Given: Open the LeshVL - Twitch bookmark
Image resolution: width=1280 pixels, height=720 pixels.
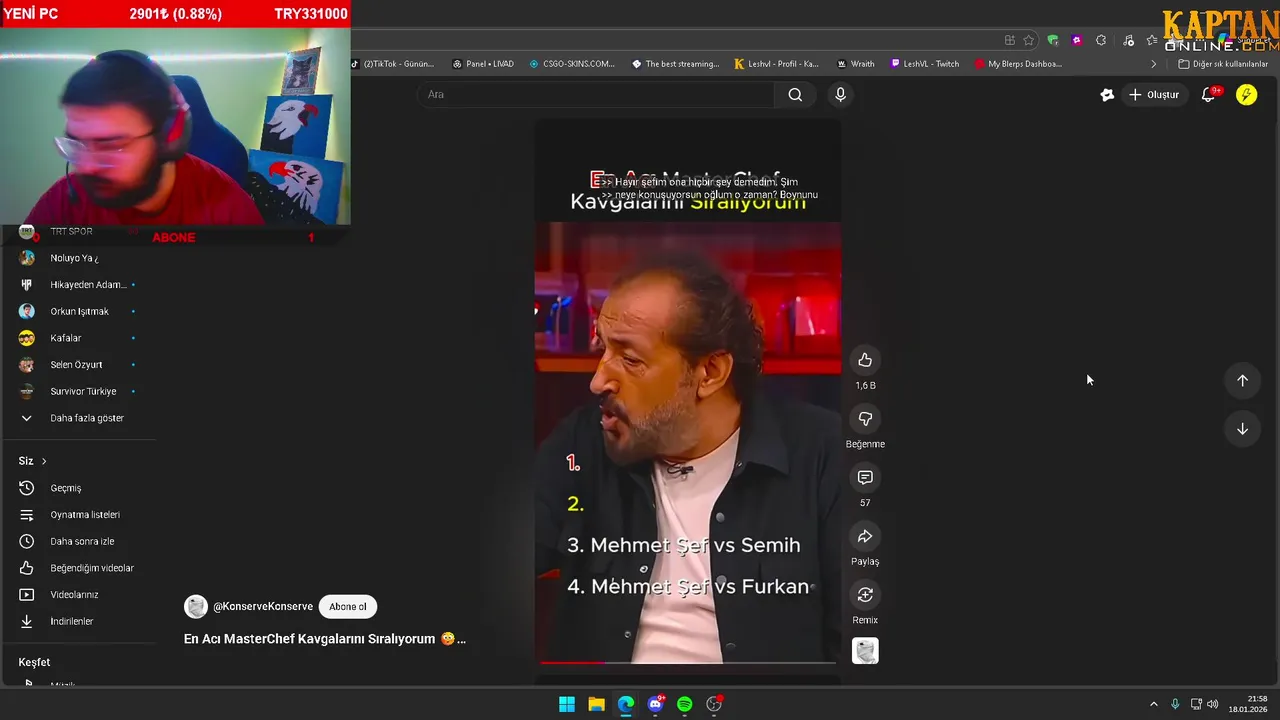Looking at the screenshot, I should click(x=925, y=64).
